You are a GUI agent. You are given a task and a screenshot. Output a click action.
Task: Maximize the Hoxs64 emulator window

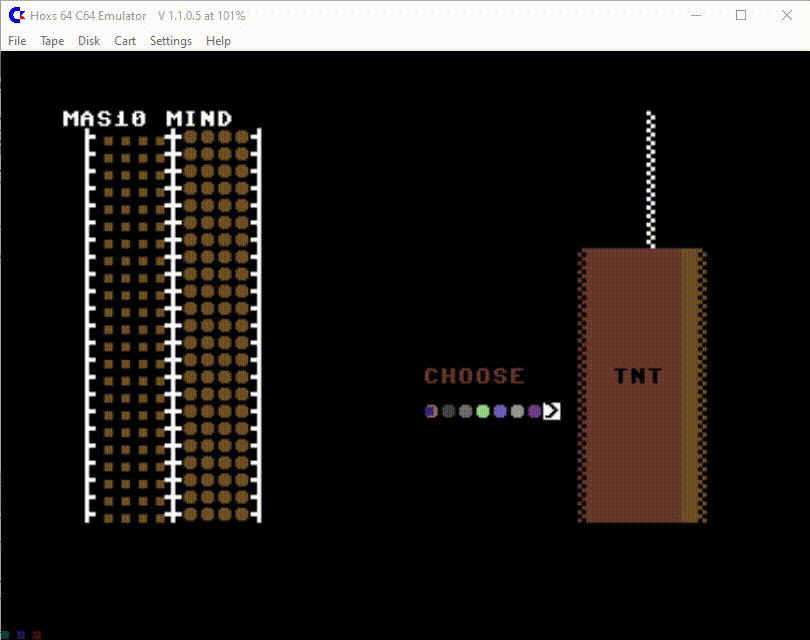[741, 15]
